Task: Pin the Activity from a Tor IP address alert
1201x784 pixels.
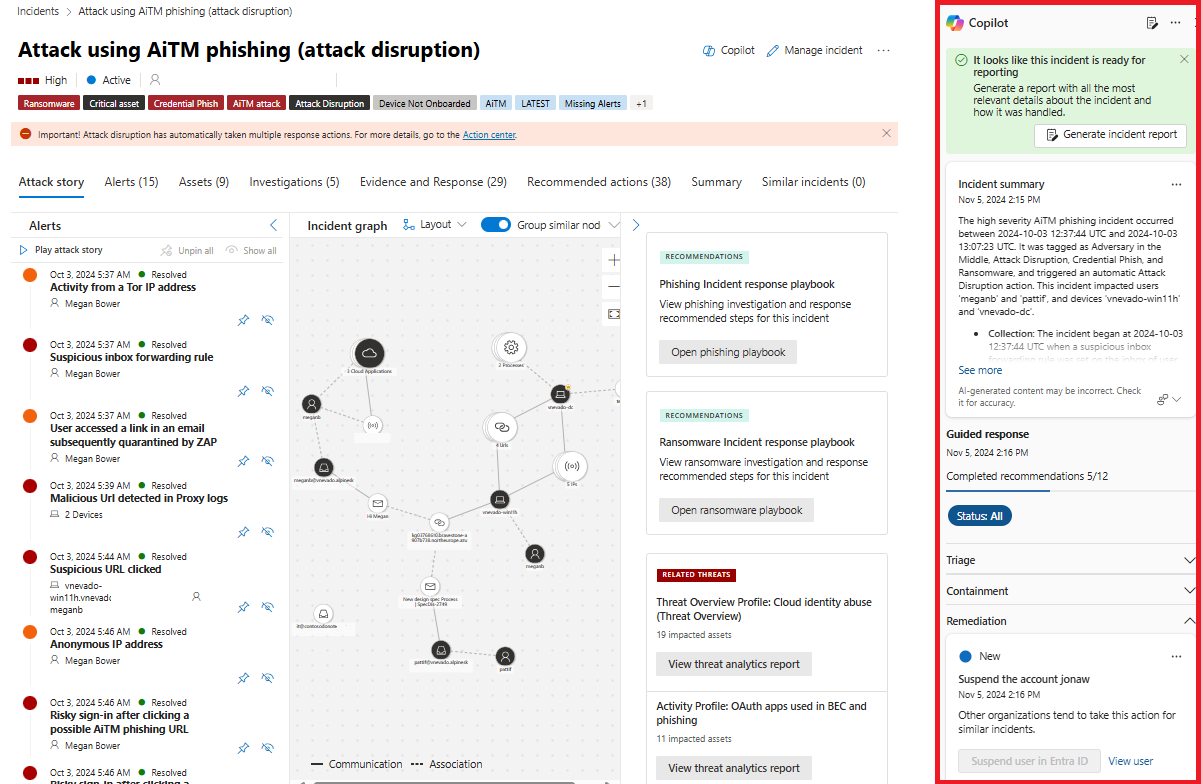Action: [243, 320]
